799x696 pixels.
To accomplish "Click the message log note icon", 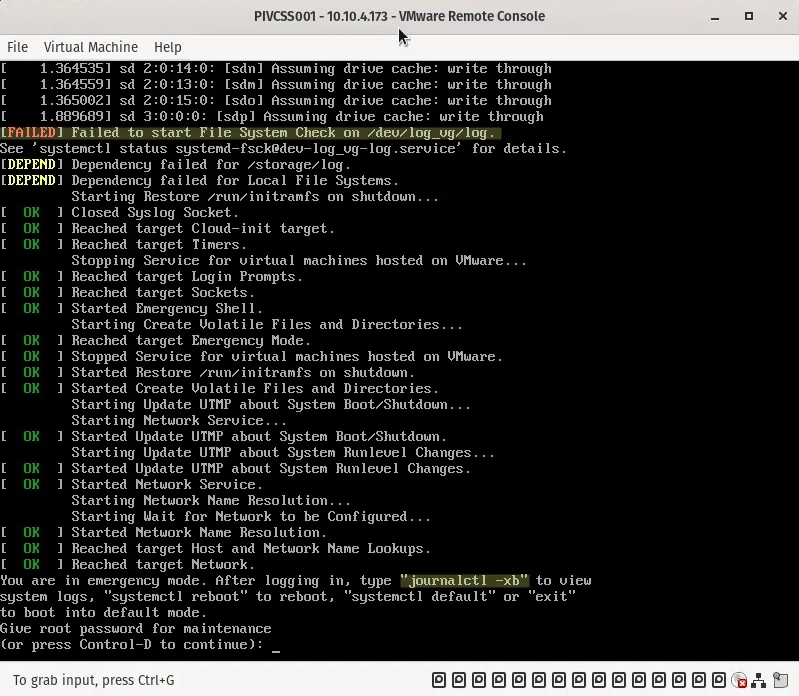I will pos(780,680).
